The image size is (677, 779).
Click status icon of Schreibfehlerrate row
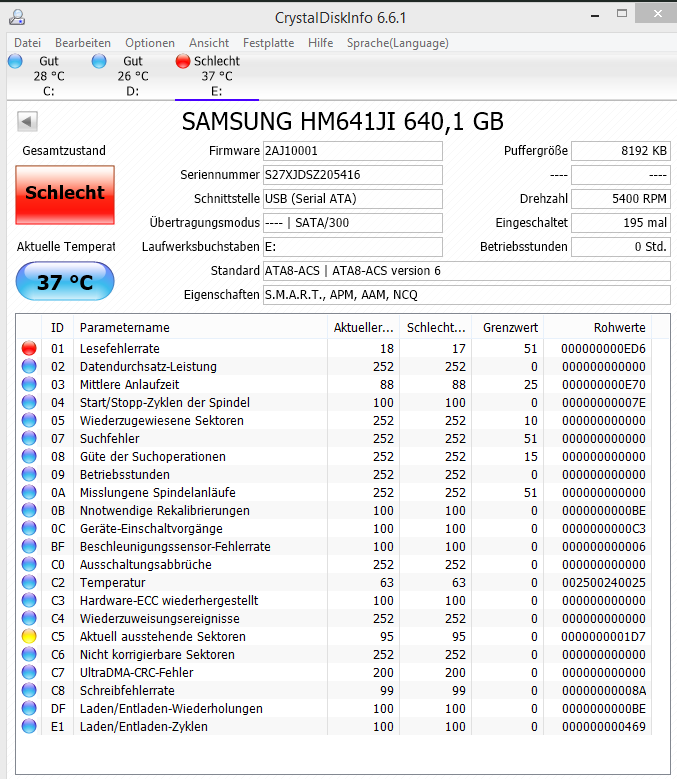pos(29,691)
